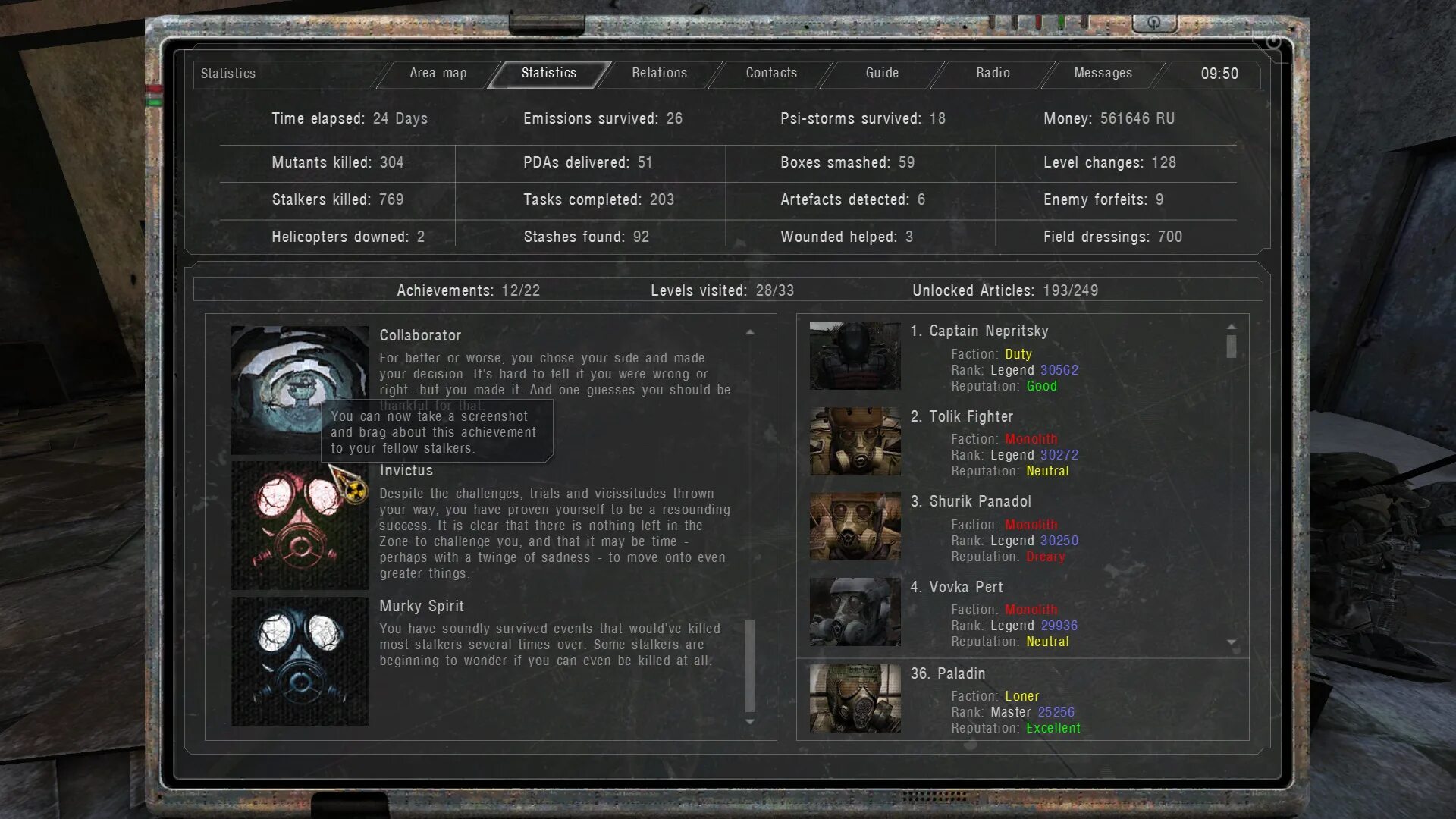Click Shurik Panadol's 'Dreary' reputation value
Screen dimensions: 1456x819
pyautogui.click(x=1045, y=557)
